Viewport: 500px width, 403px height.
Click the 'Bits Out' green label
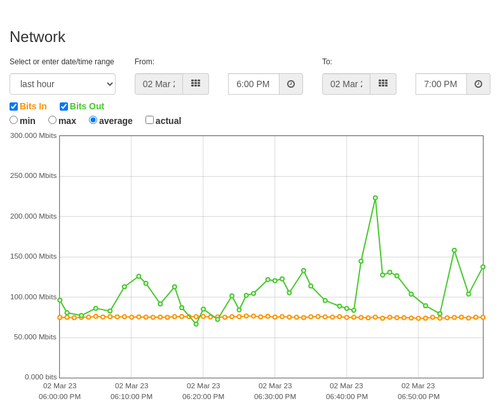[x=87, y=106]
